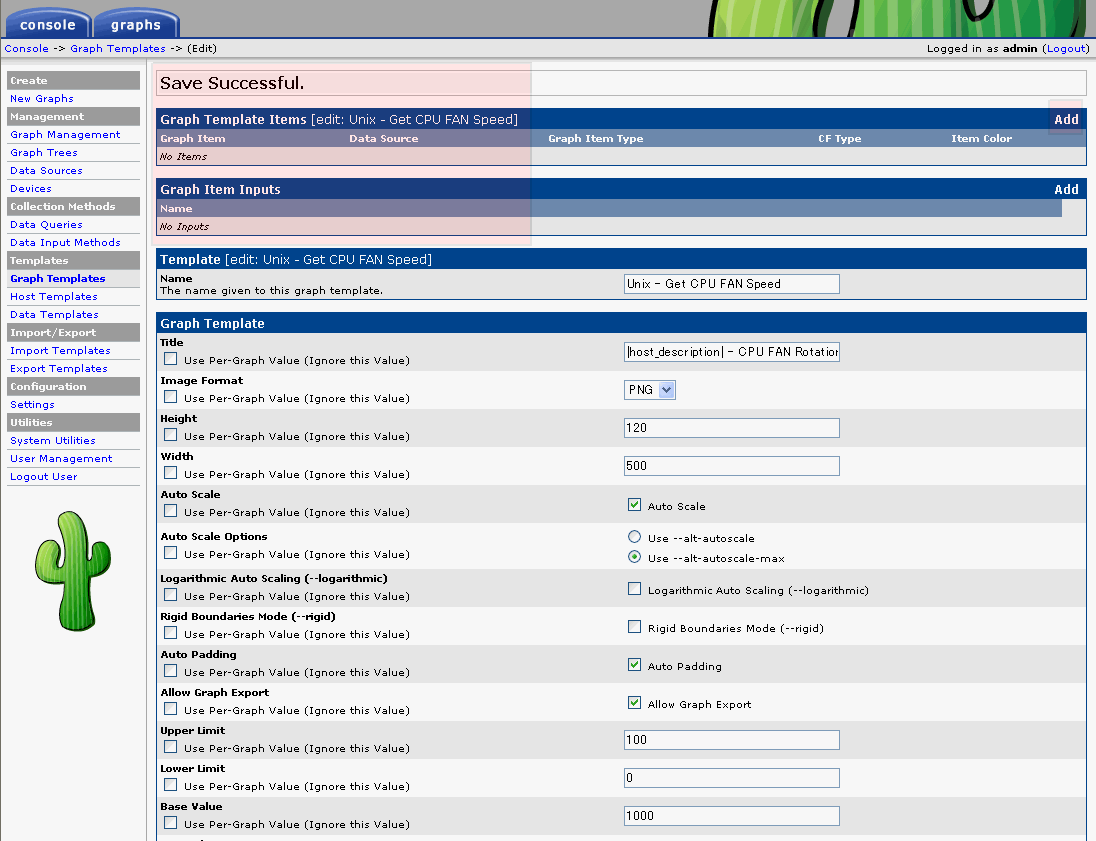
Task: Open the console tab
Action: point(47,25)
